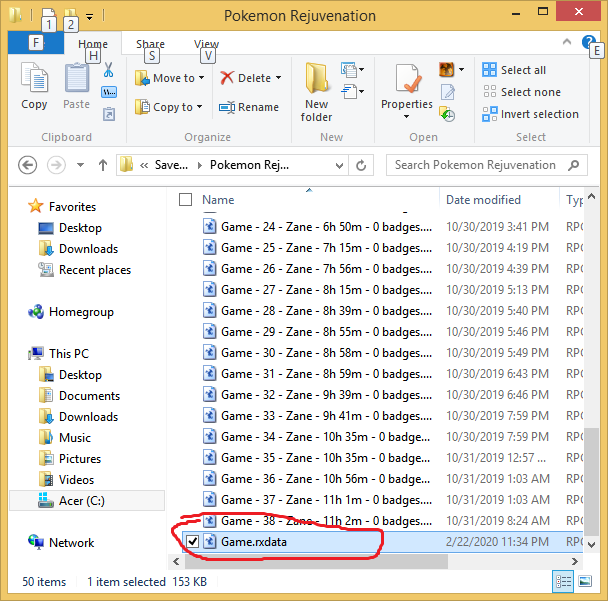
Task: Open the File tab
Action: (36, 43)
